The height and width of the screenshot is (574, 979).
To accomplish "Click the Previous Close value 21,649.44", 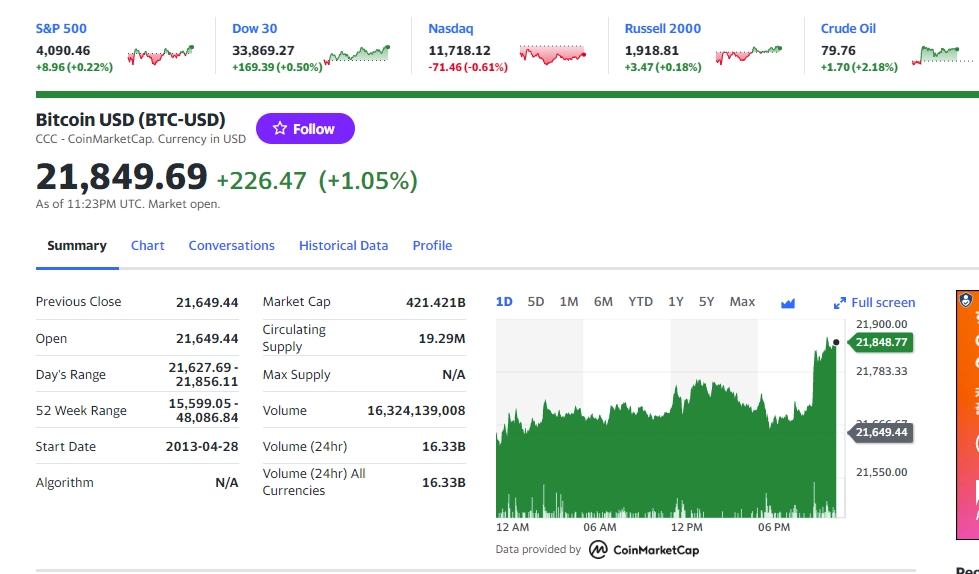I will [207, 302].
